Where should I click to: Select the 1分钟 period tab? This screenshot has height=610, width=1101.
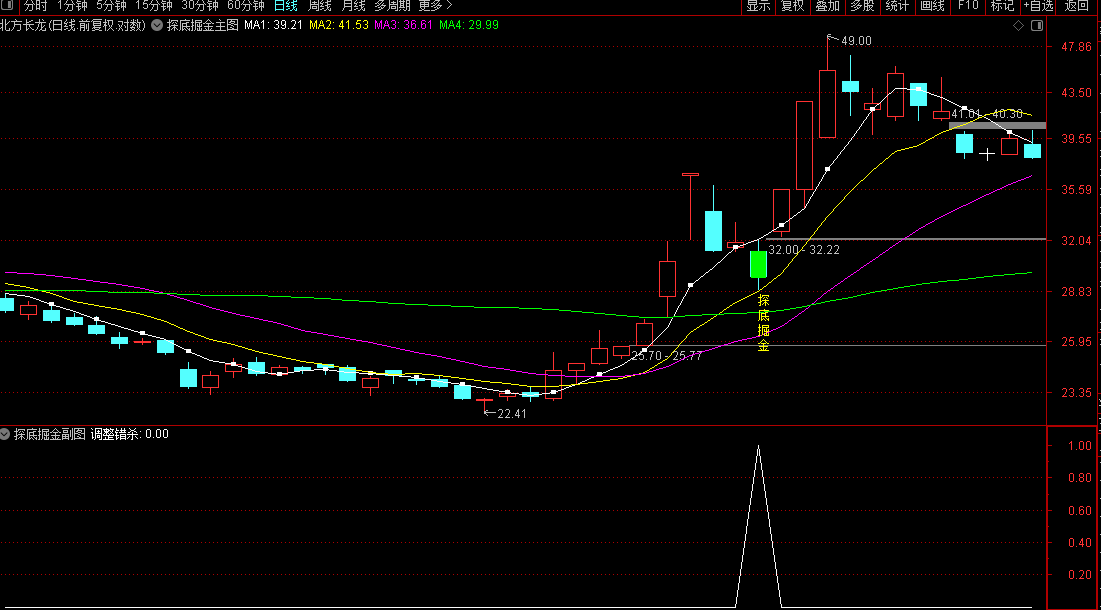point(72,6)
